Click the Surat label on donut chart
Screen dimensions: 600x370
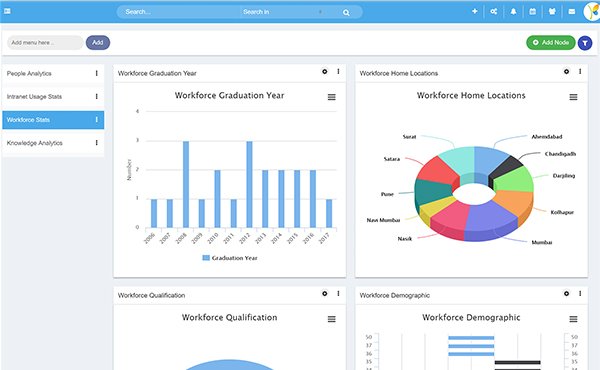click(x=409, y=137)
